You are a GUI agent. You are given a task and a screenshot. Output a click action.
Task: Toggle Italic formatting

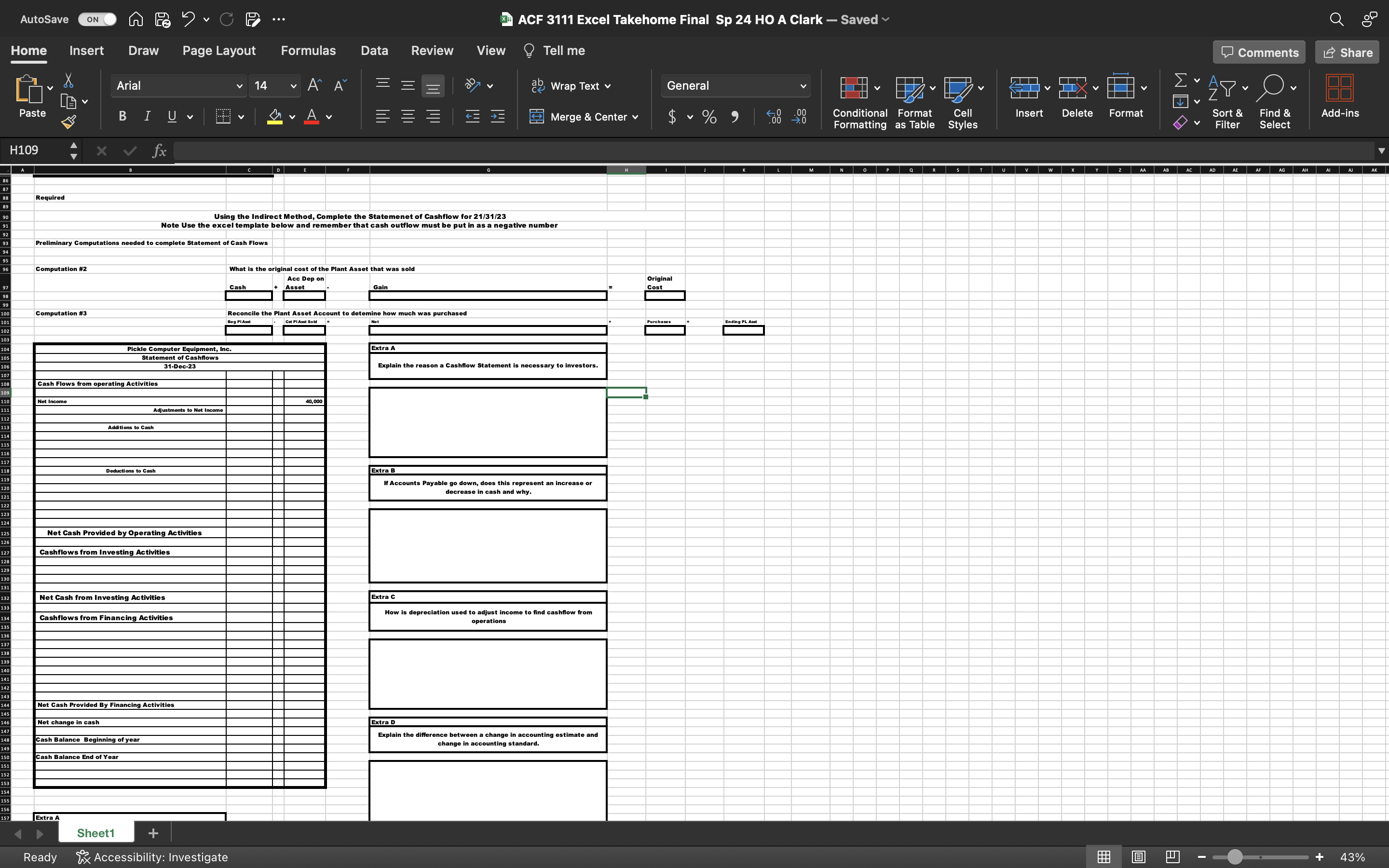click(x=147, y=117)
